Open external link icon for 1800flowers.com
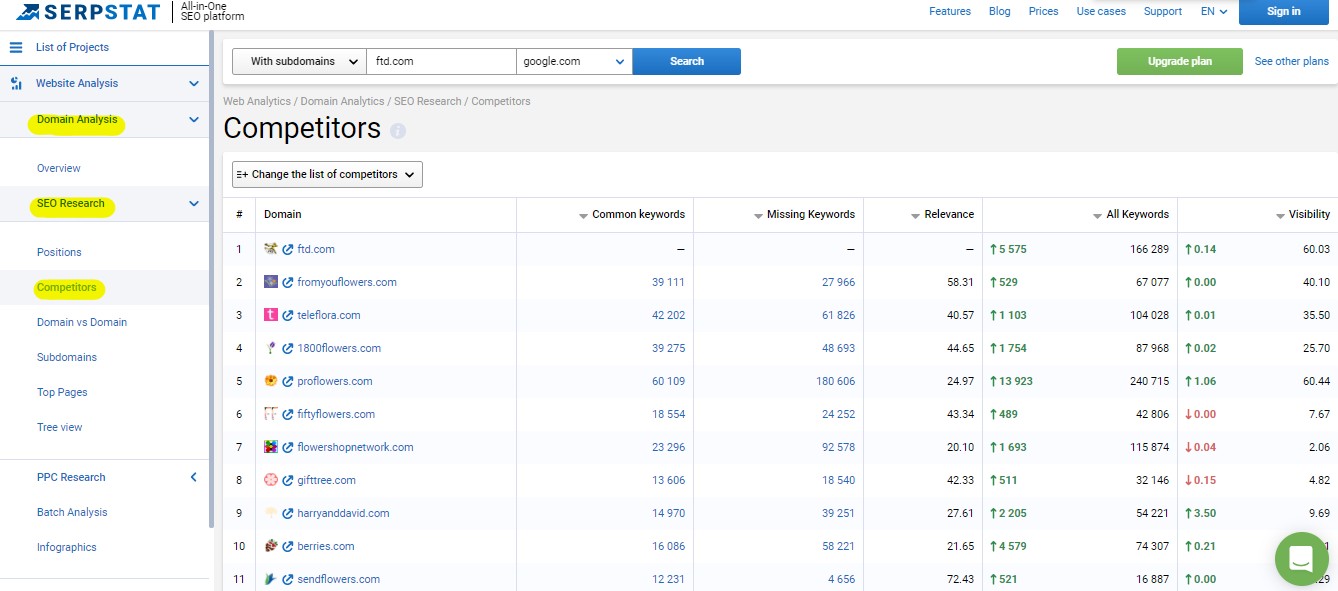This screenshot has width=1338, height=591. (x=288, y=348)
